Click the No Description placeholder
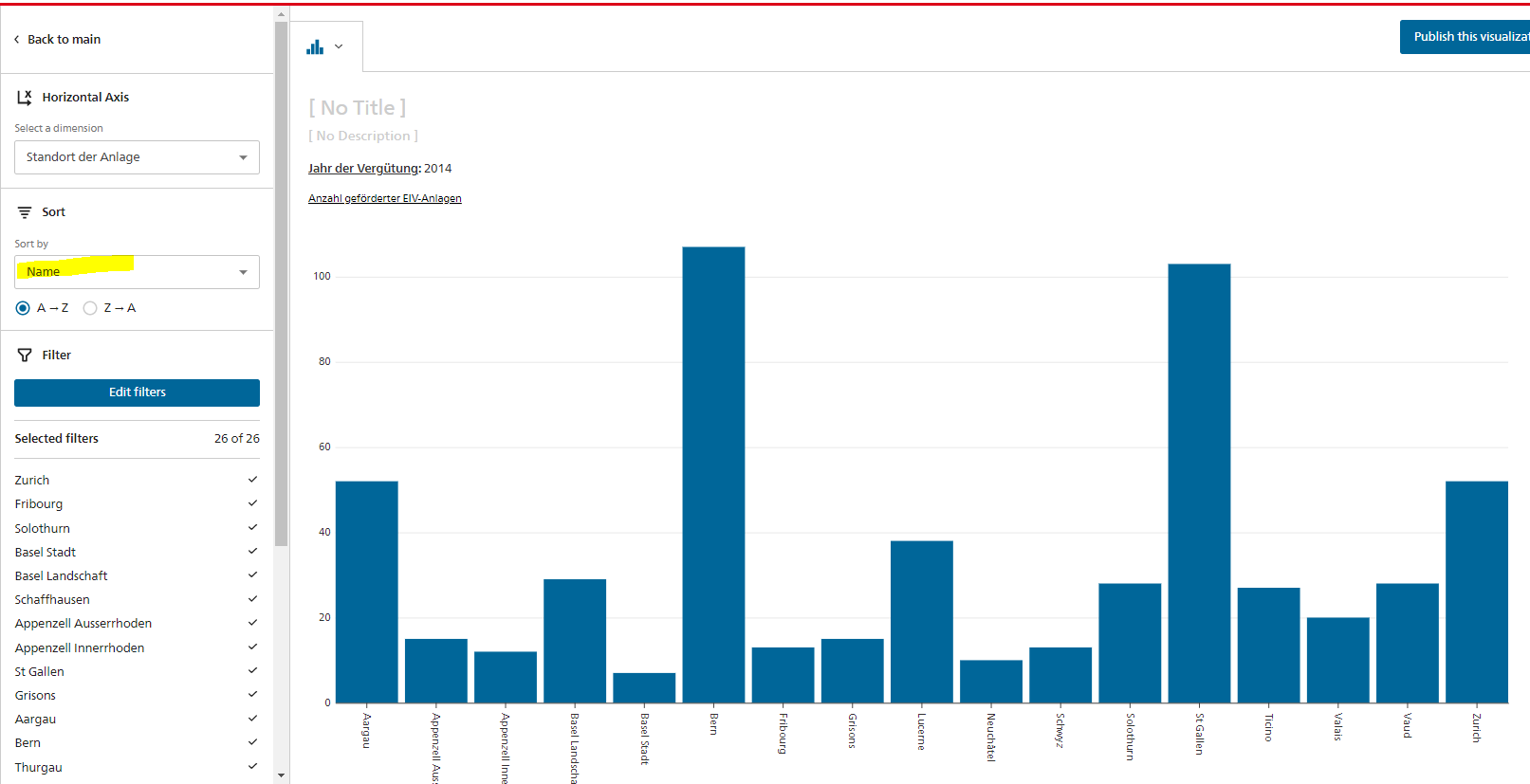Viewport: 1530px width, 784px height. [x=363, y=137]
